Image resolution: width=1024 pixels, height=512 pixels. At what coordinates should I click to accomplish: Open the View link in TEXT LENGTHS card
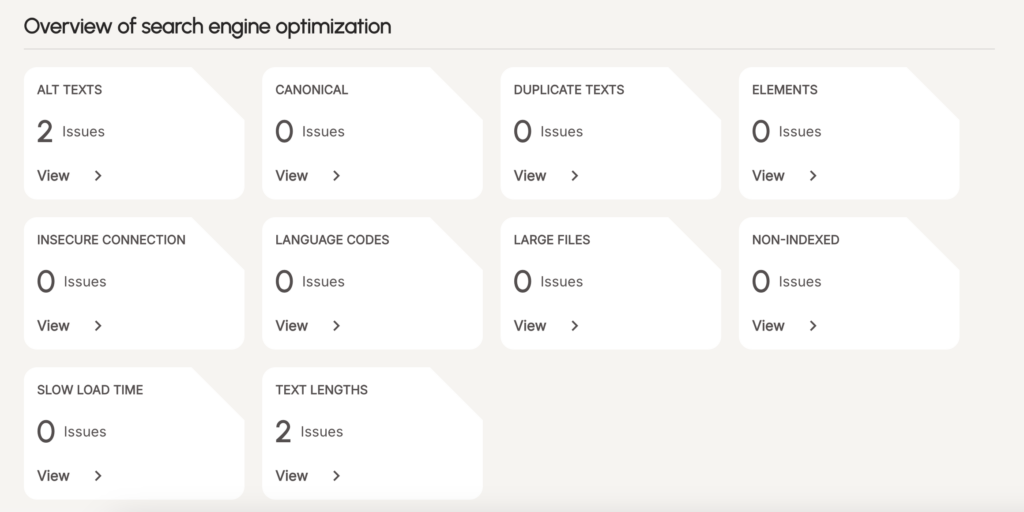click(x=291, y=476)
